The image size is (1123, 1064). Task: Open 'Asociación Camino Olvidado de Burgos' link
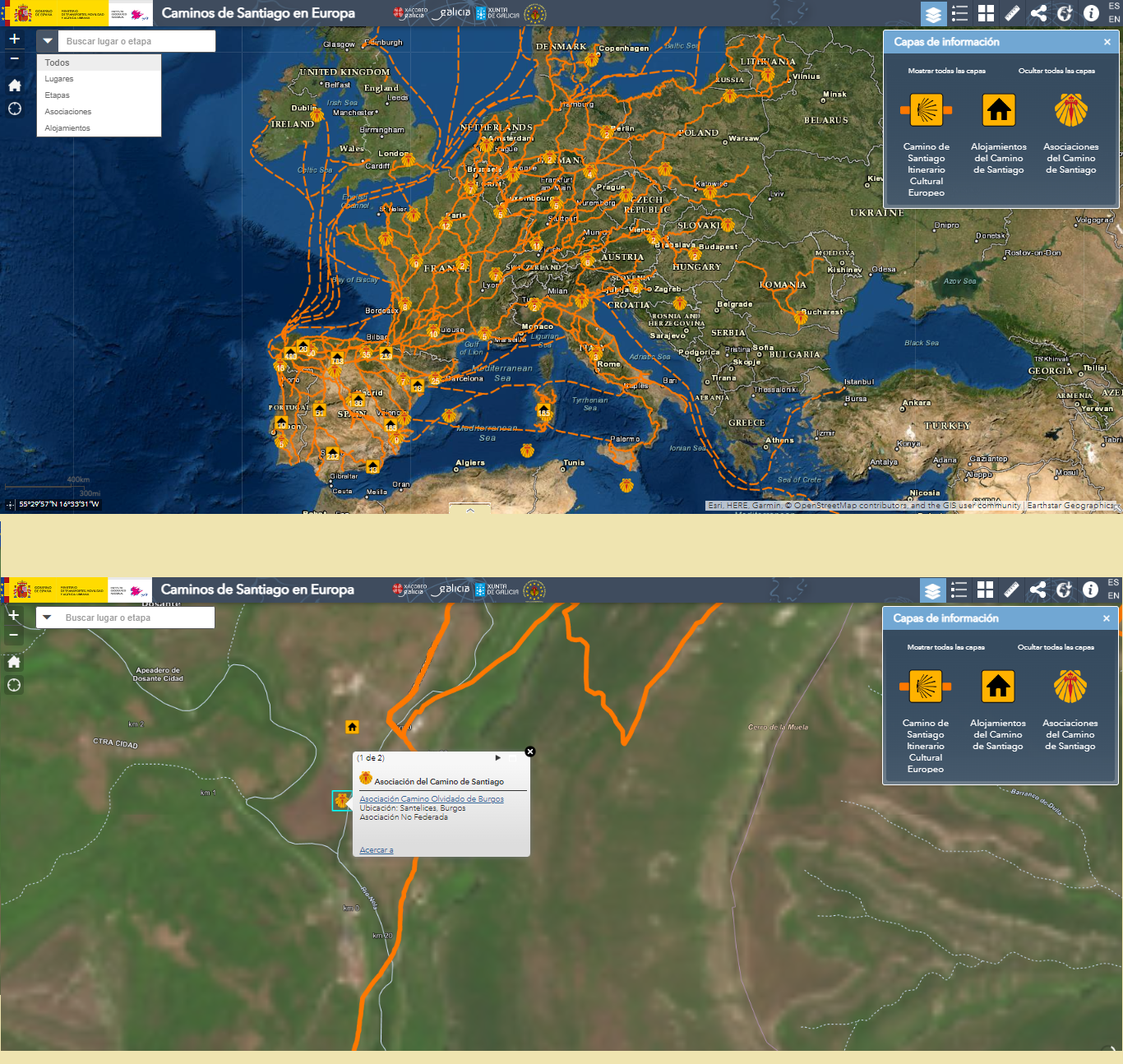[x=432, y=799]
